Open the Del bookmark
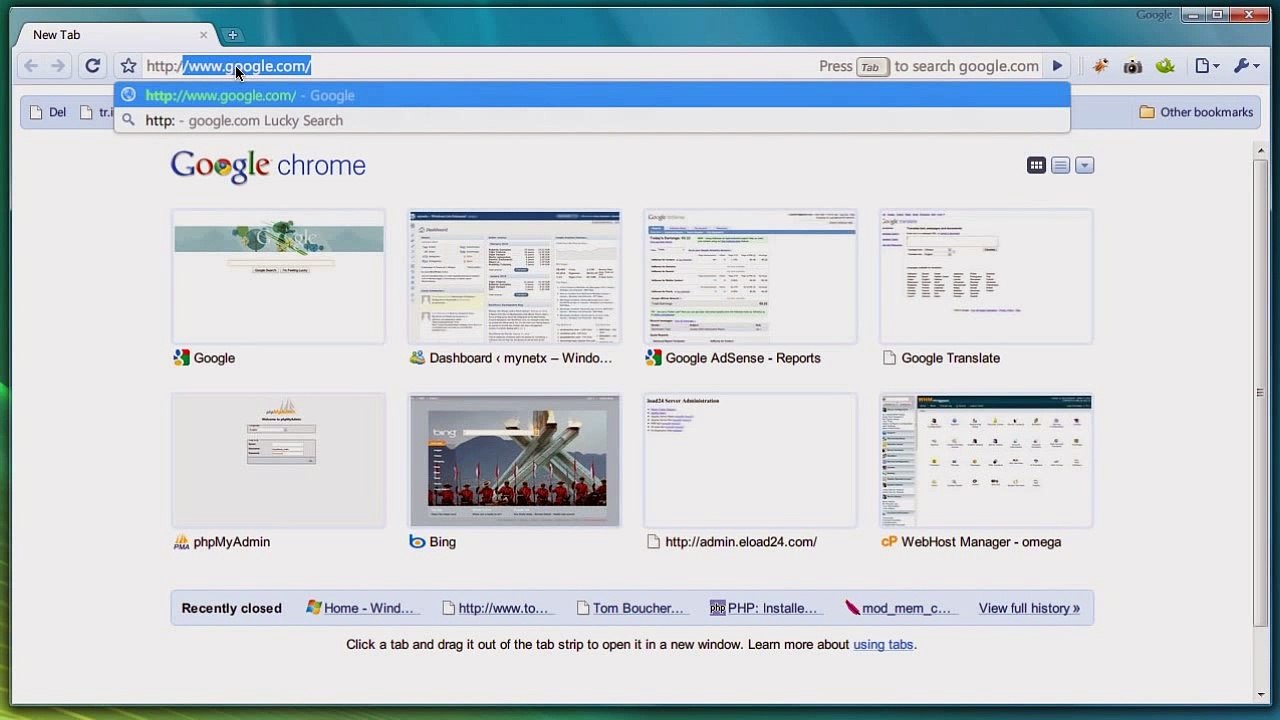 tap(48, 112)
